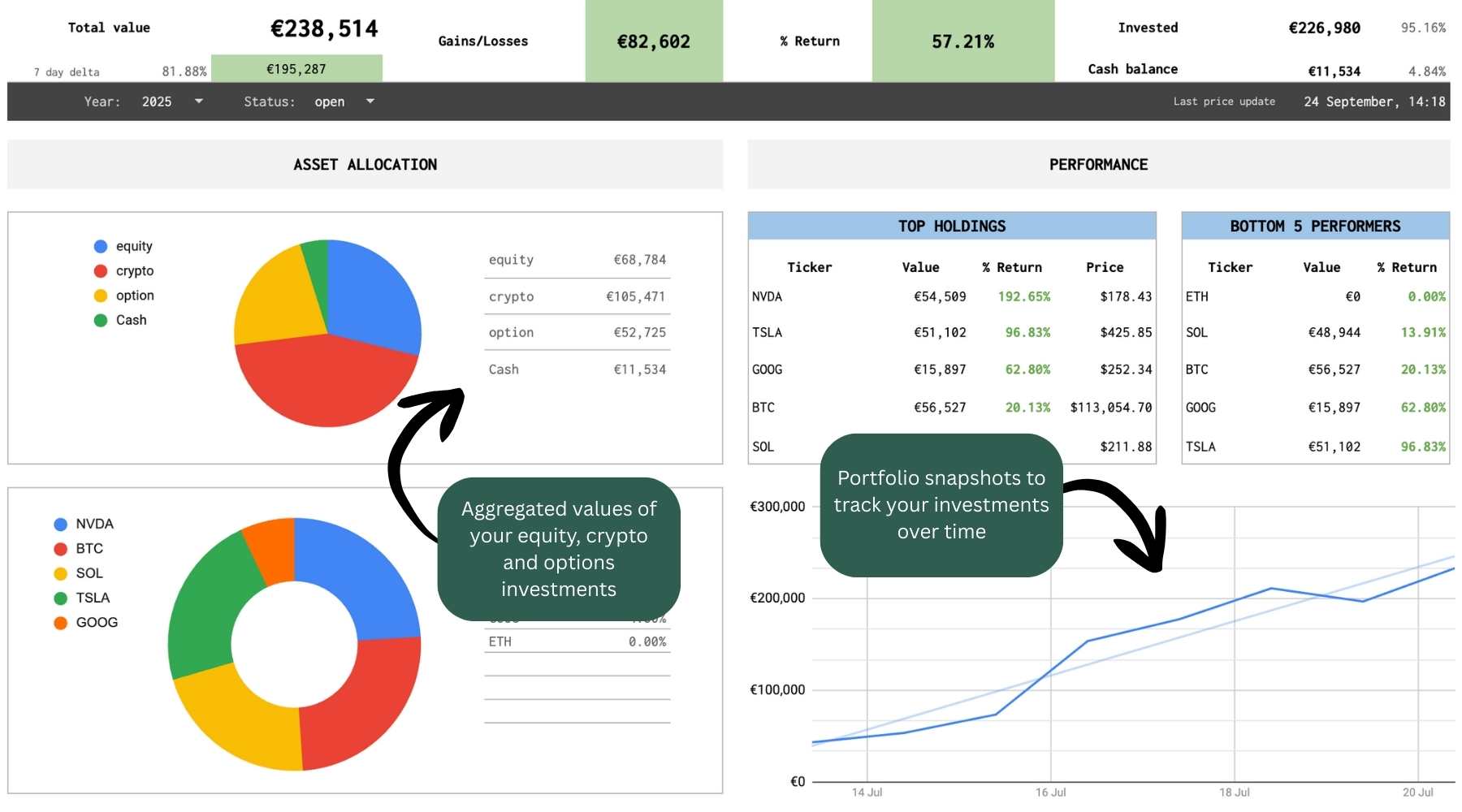
Task: Click the NVDA ticker in Top Holdings
Action: coord(767,297)
